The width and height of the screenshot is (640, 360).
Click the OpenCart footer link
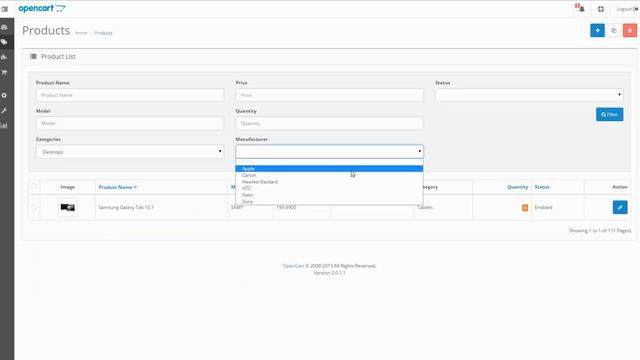(293, 266)
